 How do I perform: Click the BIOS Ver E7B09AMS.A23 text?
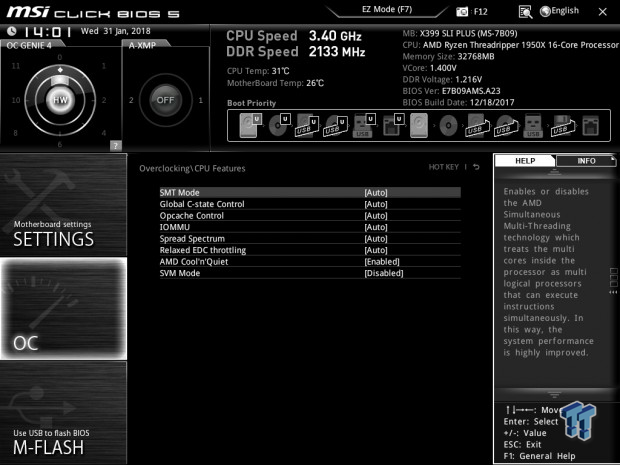pos(451,91)
